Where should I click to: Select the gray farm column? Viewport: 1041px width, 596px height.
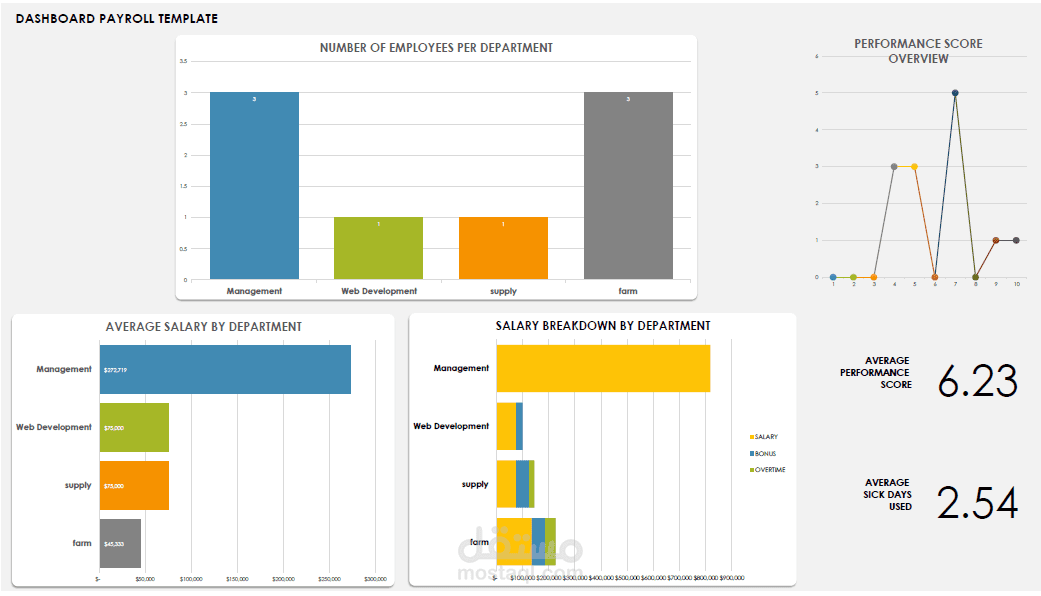coord(628,185)
